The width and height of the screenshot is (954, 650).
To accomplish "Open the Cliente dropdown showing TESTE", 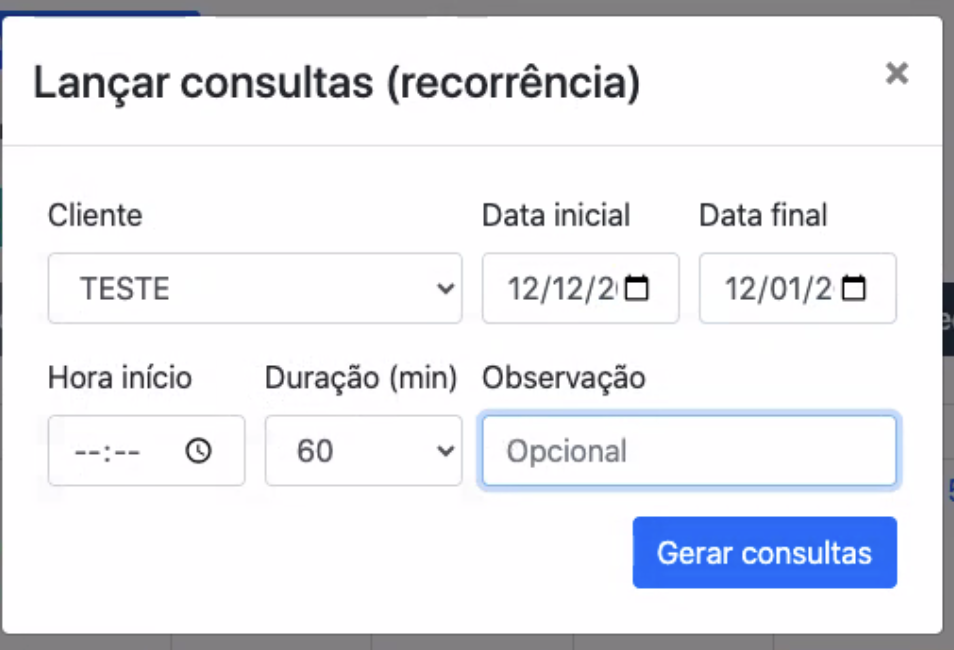I will point(255,289).
